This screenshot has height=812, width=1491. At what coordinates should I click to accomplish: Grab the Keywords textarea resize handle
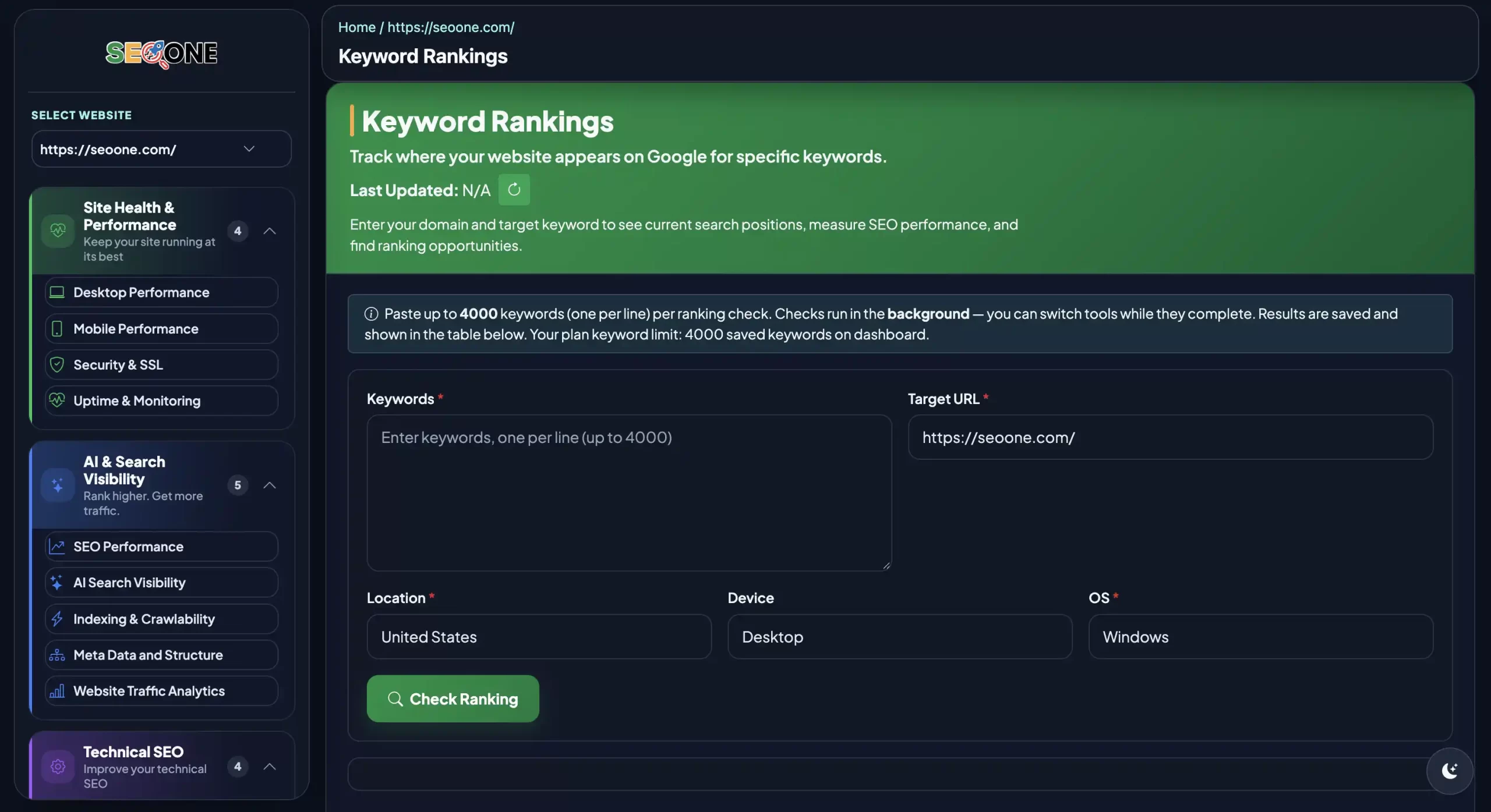(886, 565)
